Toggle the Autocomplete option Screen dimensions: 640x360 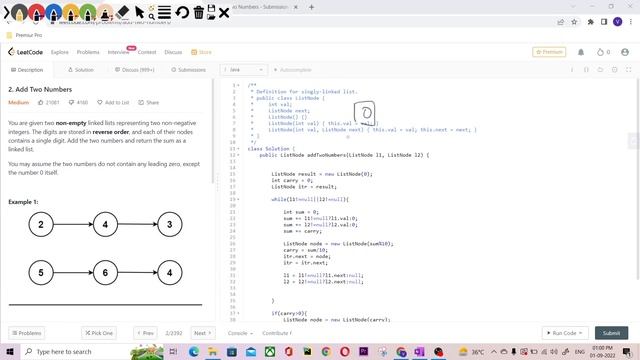click(x=293, y=70)
